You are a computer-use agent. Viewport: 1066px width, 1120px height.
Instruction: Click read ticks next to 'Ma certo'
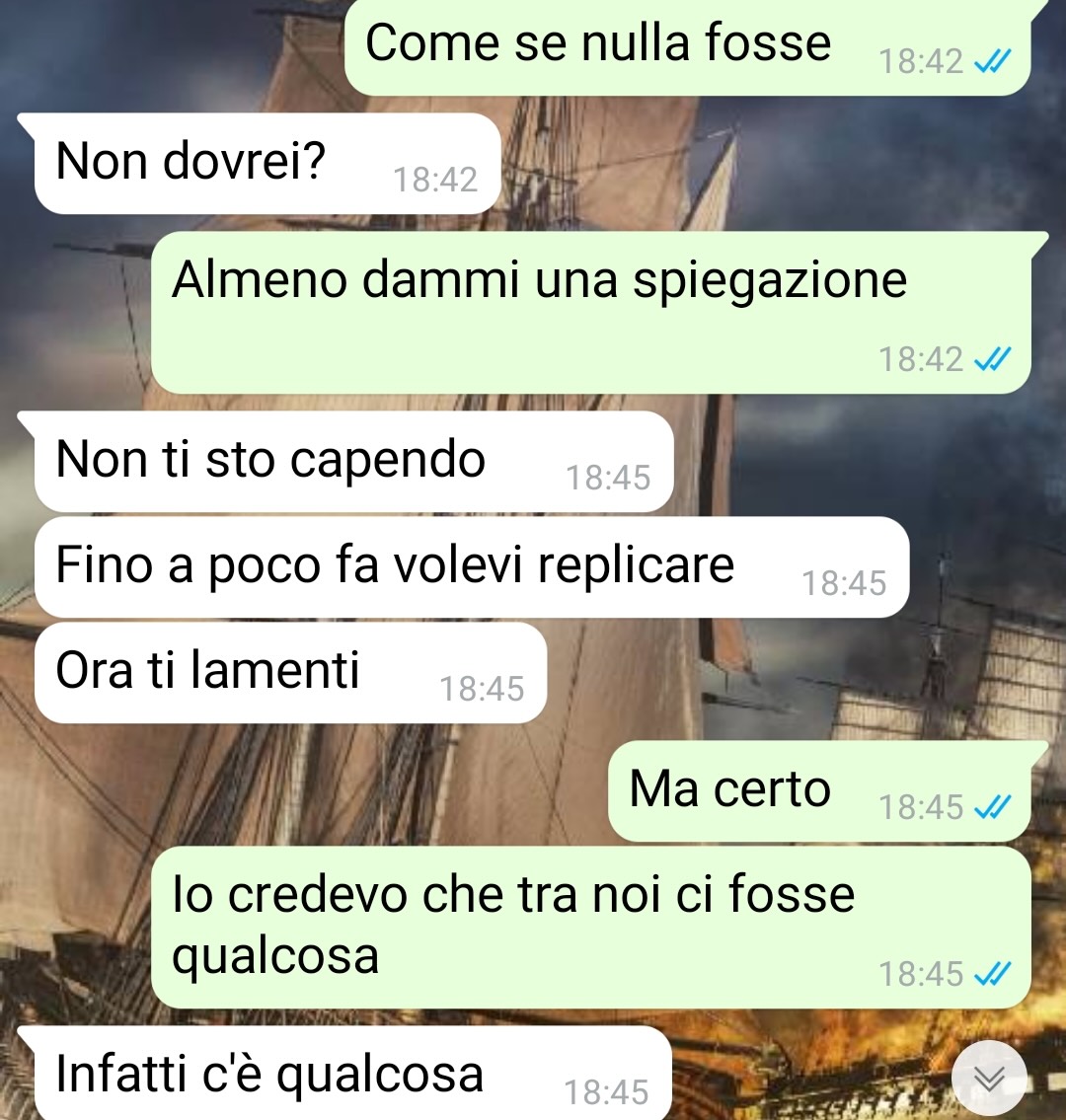(992, 808)
